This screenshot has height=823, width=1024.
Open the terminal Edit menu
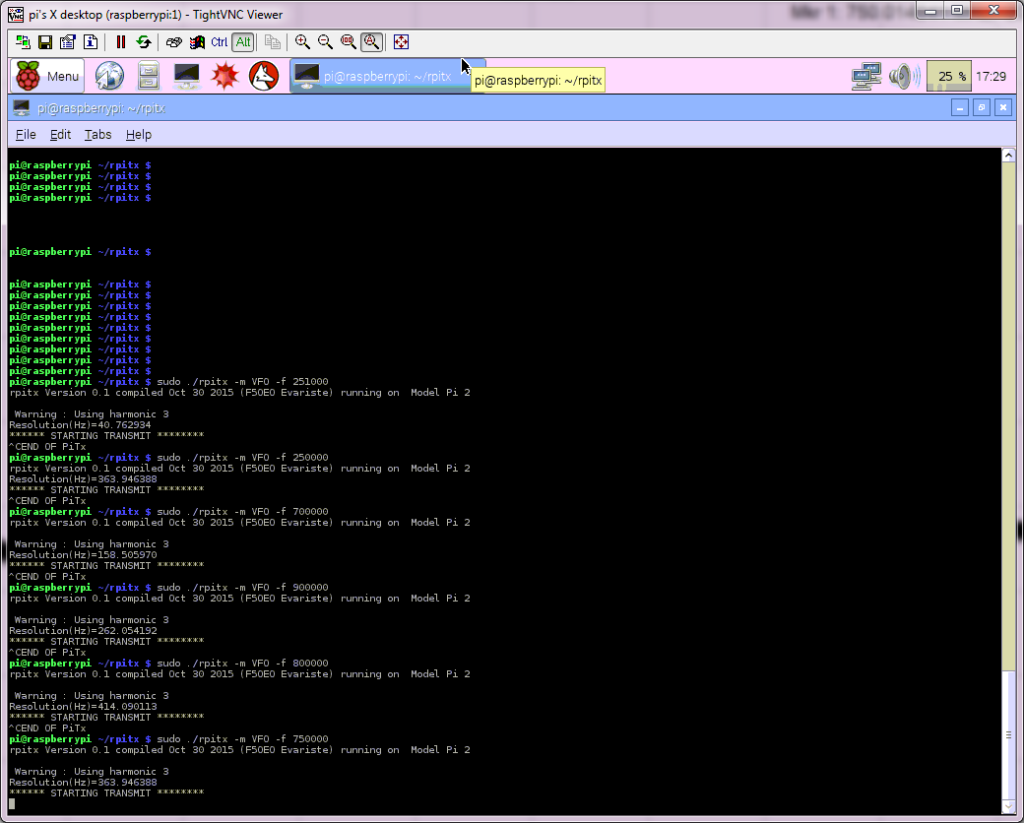click(60, 135)
